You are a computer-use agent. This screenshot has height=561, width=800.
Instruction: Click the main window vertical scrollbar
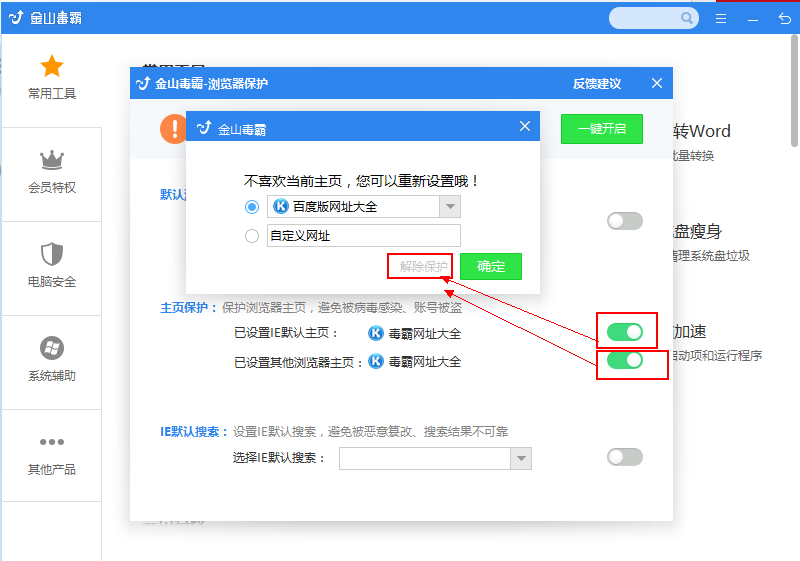pyautogui.click(x=794, y=91)
